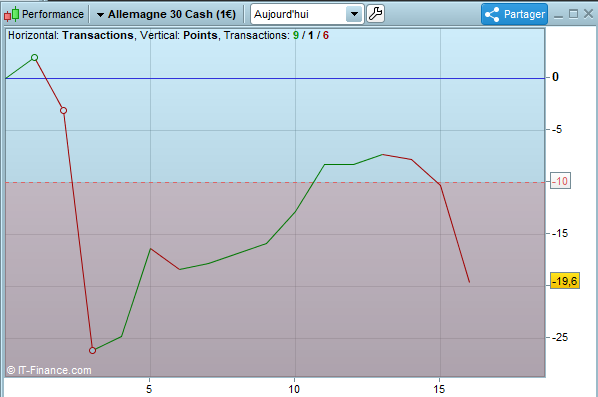Click the Aujourd'hui dropdown arrow

[354, 14]
